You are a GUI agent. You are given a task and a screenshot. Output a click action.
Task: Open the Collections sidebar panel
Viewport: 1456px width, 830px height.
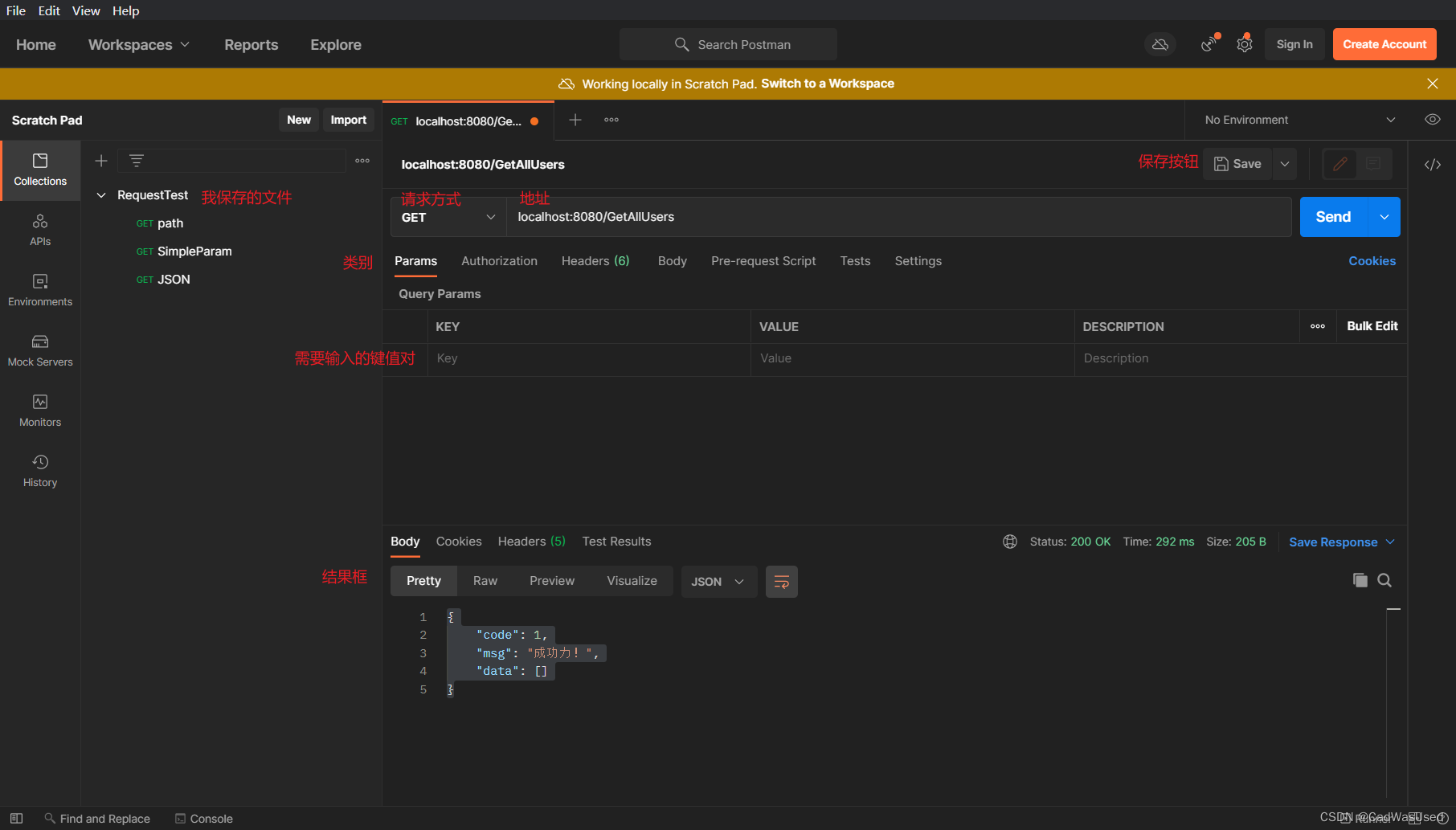pyautogui.click(x=40, y=170)
